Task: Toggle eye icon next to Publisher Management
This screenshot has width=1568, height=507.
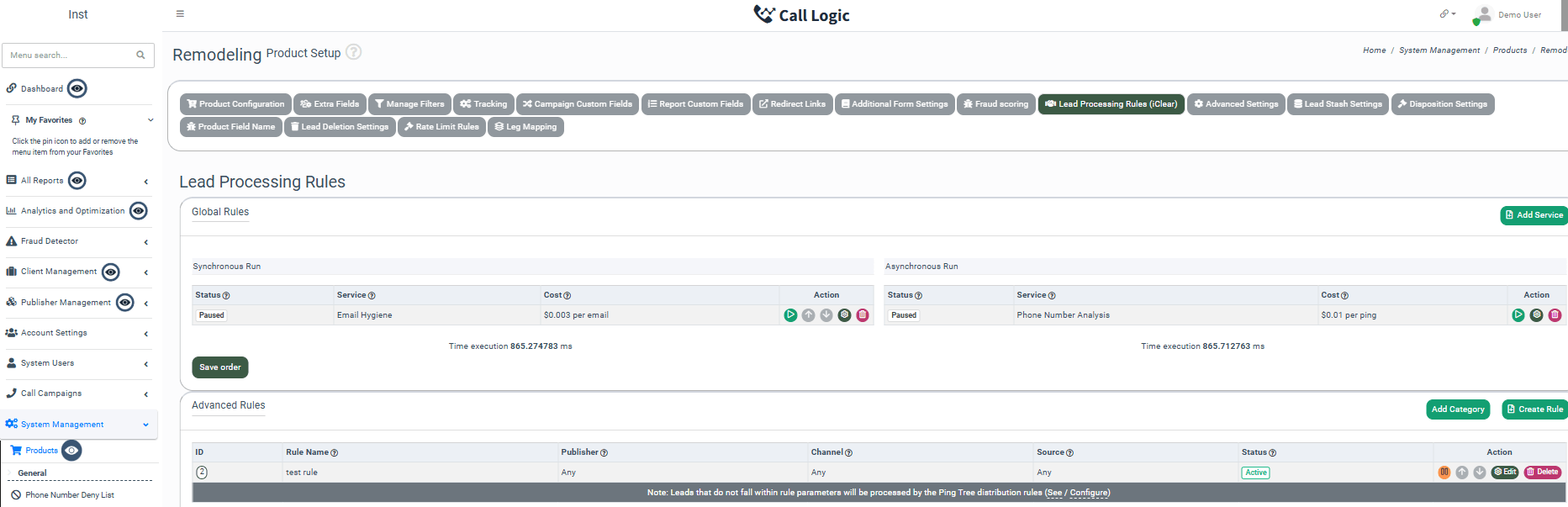Action: point(124,303)
